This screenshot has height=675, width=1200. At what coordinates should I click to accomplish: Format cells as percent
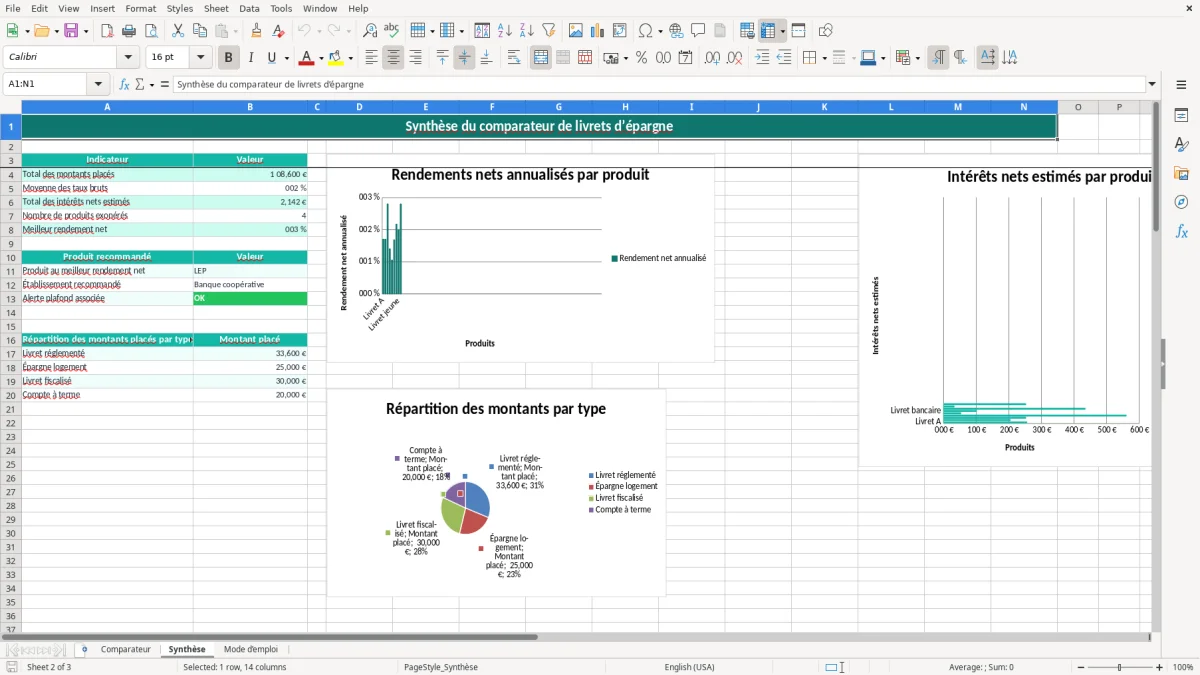click(642, 58)
